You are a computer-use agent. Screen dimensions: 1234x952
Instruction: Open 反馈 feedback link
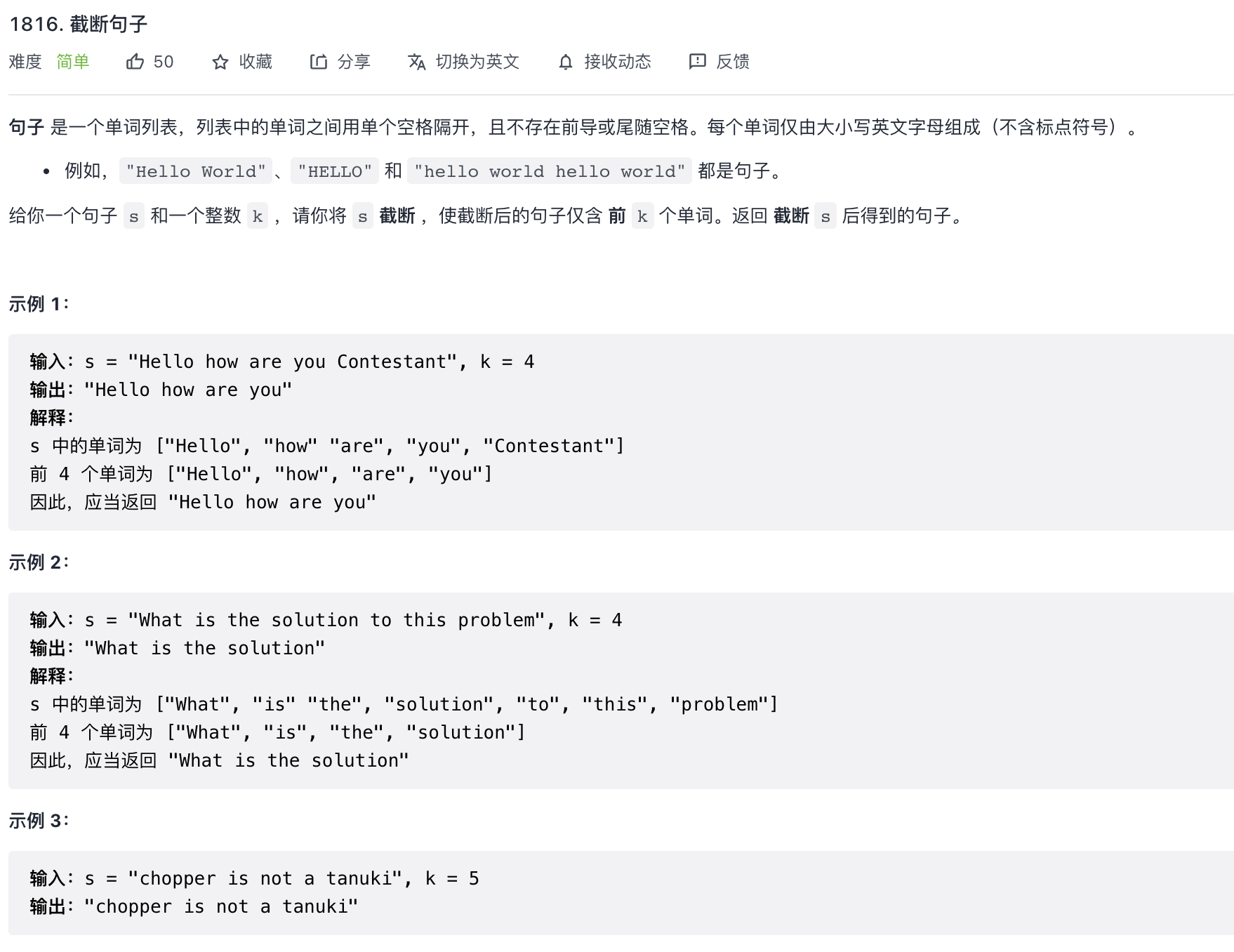tap(733, 62)
